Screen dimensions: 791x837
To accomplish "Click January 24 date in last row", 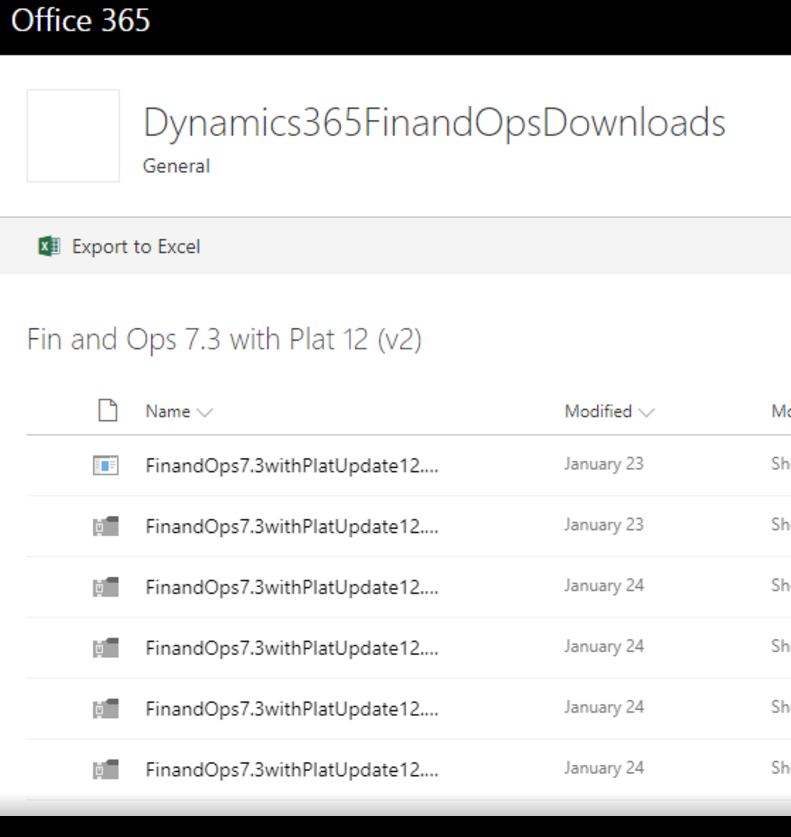I will coord(604,768).
